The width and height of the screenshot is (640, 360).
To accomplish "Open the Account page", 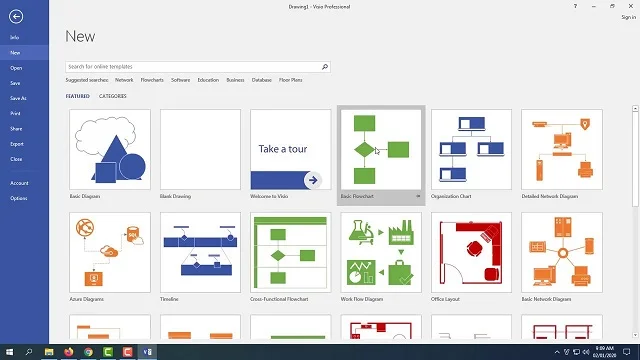I will click(24, 183).
